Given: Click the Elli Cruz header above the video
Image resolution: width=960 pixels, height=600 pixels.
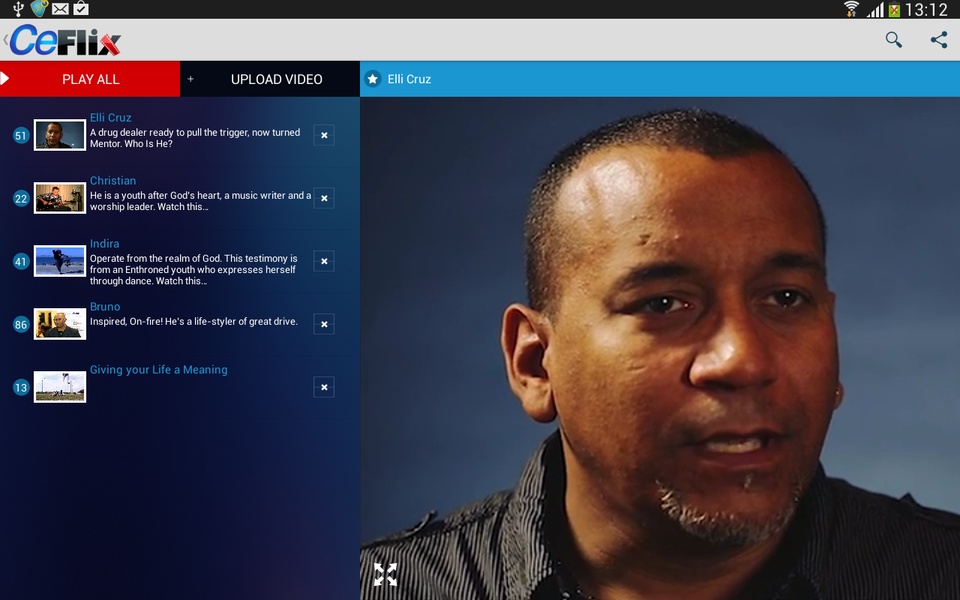Looking at the screenshot, I should coord(409,79).
